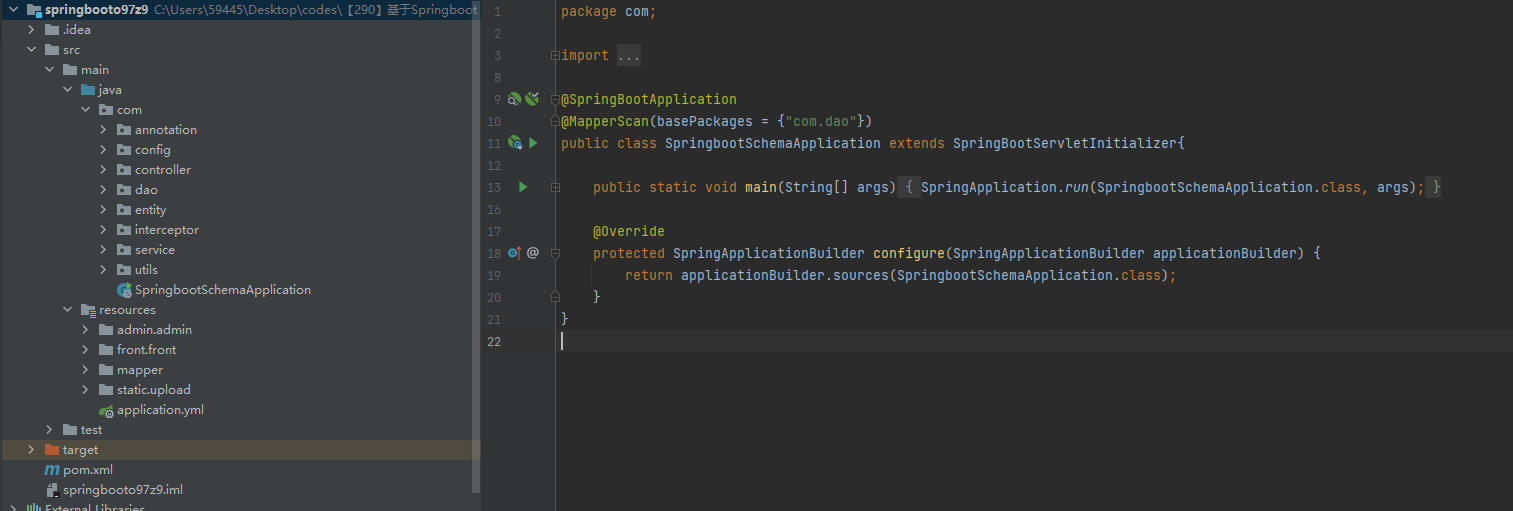Click the Spring bean gutter icon beside the class declaration
The width and height of the screenshot is (1513, 511).
514,143
